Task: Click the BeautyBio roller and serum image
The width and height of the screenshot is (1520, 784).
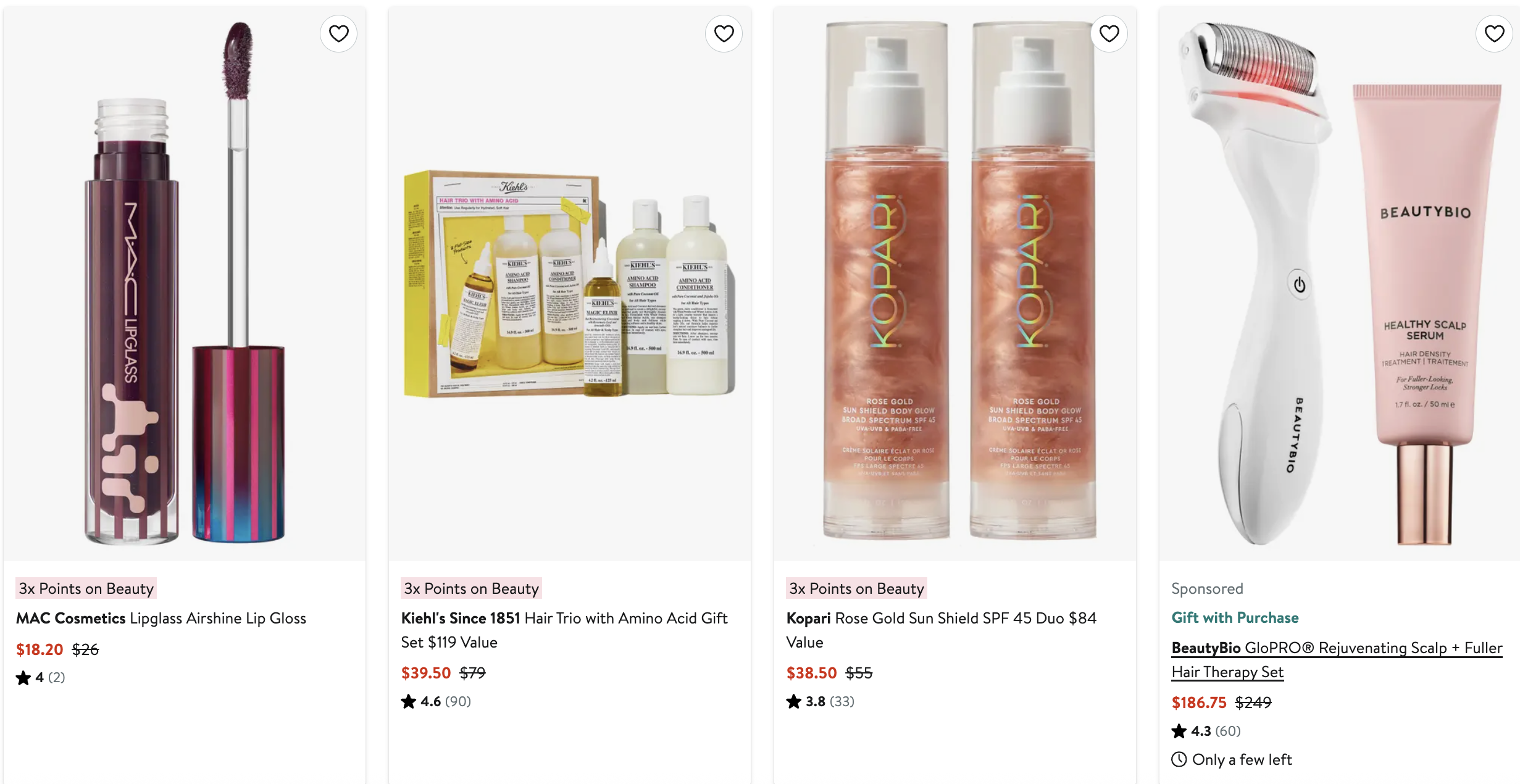Action: [x=1340, y=284]
